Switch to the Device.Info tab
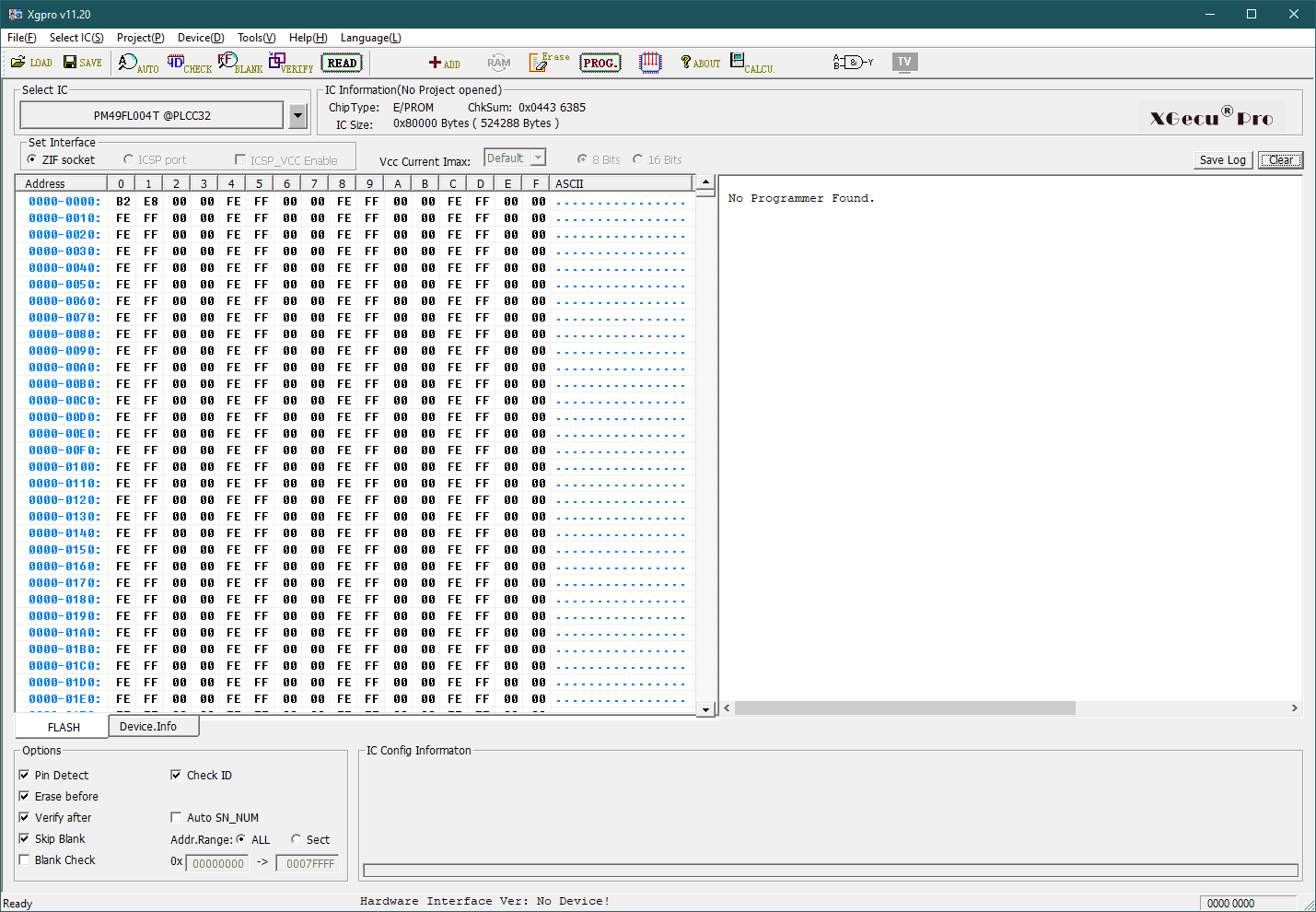Image resolution: width=1316 pixels, height=912 pixels. pyautogui.click(x=153, y=726)
